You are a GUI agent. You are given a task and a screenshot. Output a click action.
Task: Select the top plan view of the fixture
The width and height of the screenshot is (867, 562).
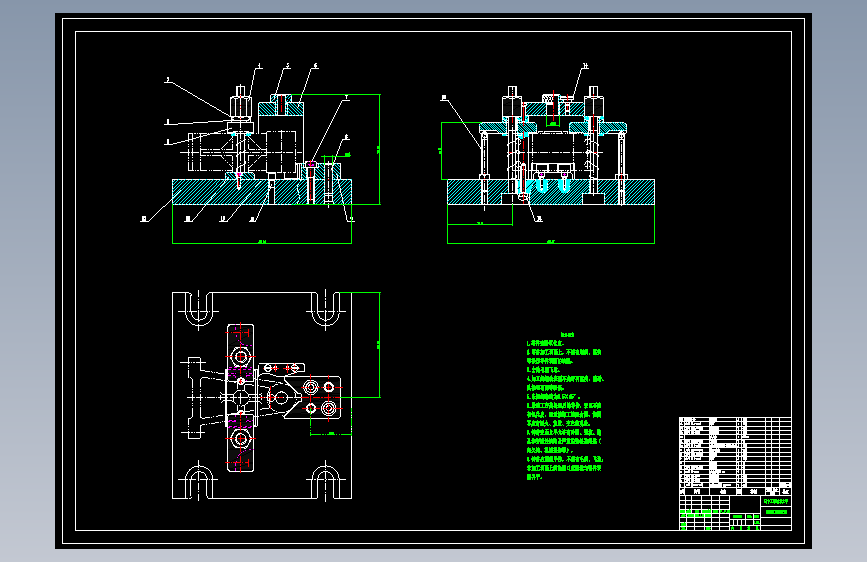pos(276,396)
